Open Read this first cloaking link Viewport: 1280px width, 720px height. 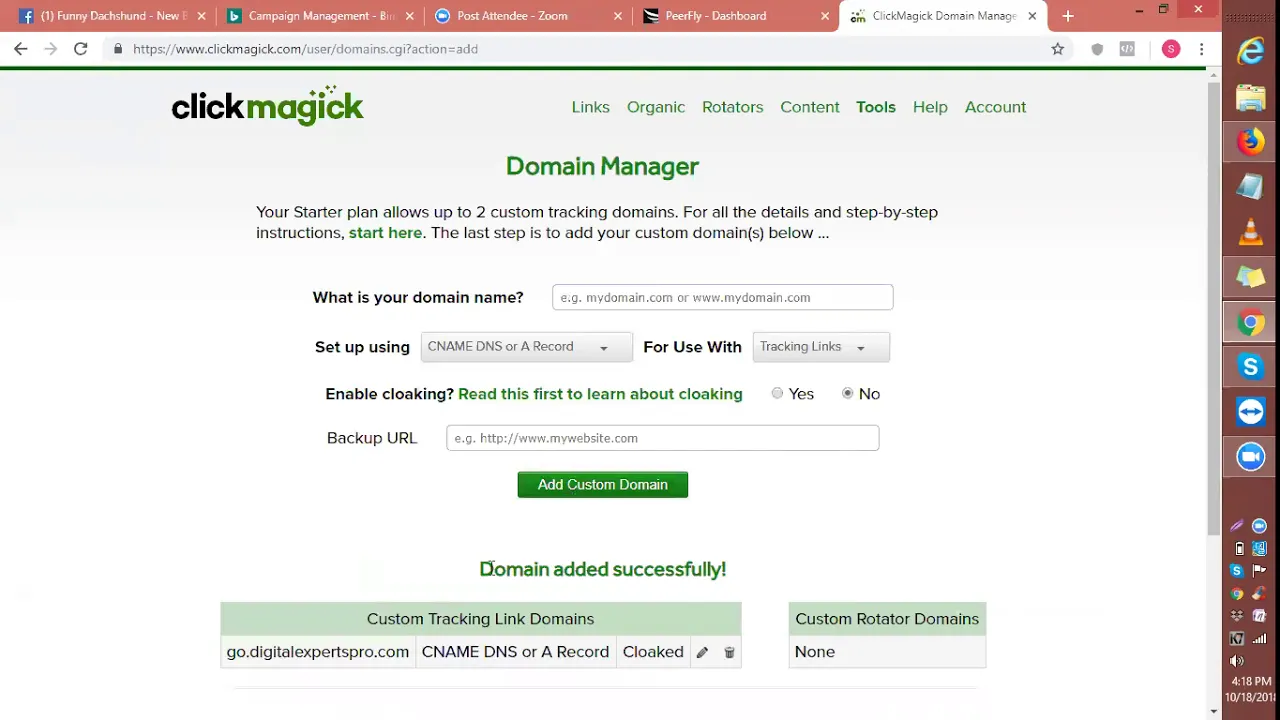600,394
